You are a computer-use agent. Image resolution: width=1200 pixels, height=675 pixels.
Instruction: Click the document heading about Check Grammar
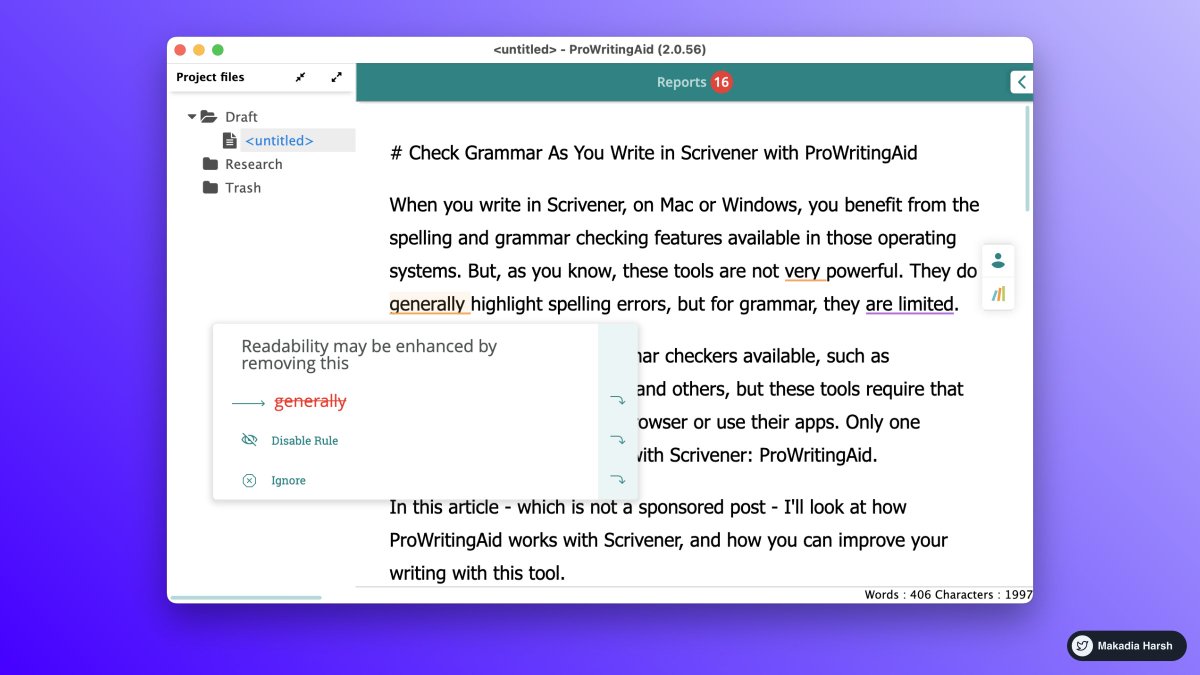tap(653, 153)
